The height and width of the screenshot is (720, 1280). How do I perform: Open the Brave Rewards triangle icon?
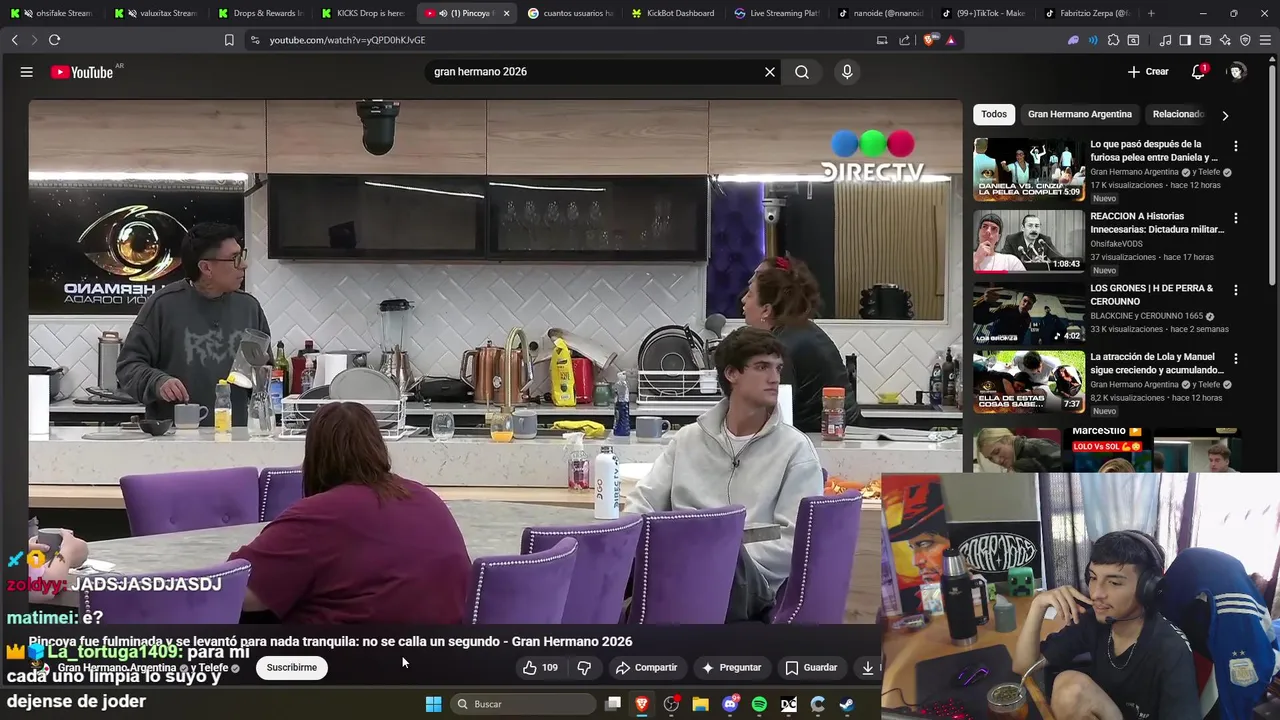(950, 40)
